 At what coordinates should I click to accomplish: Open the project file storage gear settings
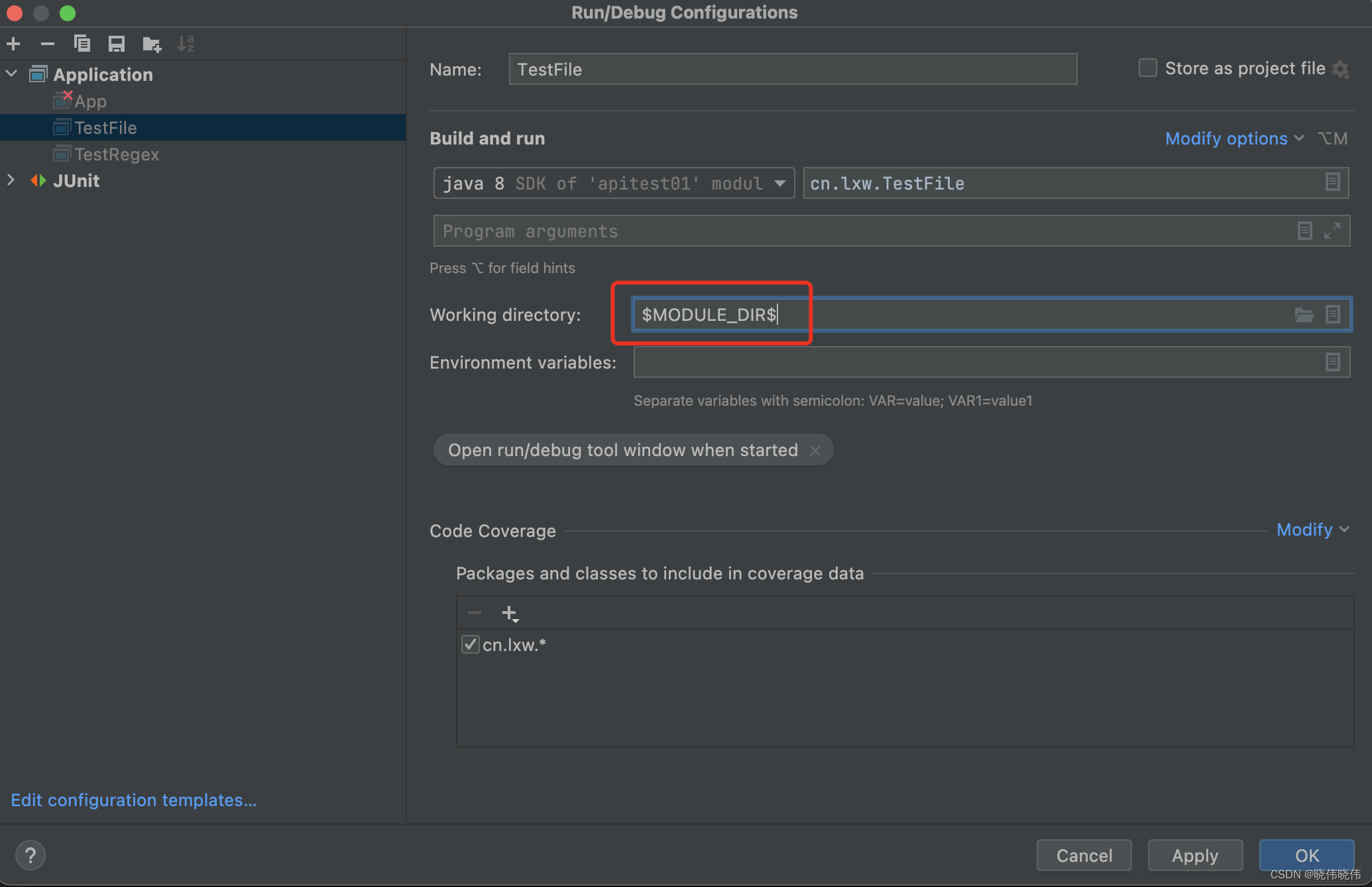(1341, 69)
